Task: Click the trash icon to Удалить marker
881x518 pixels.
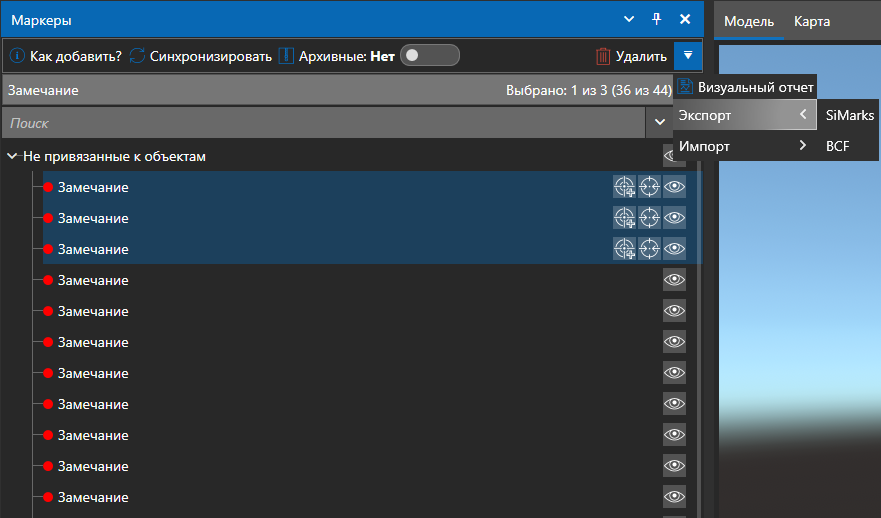Action: click(603, 56)
